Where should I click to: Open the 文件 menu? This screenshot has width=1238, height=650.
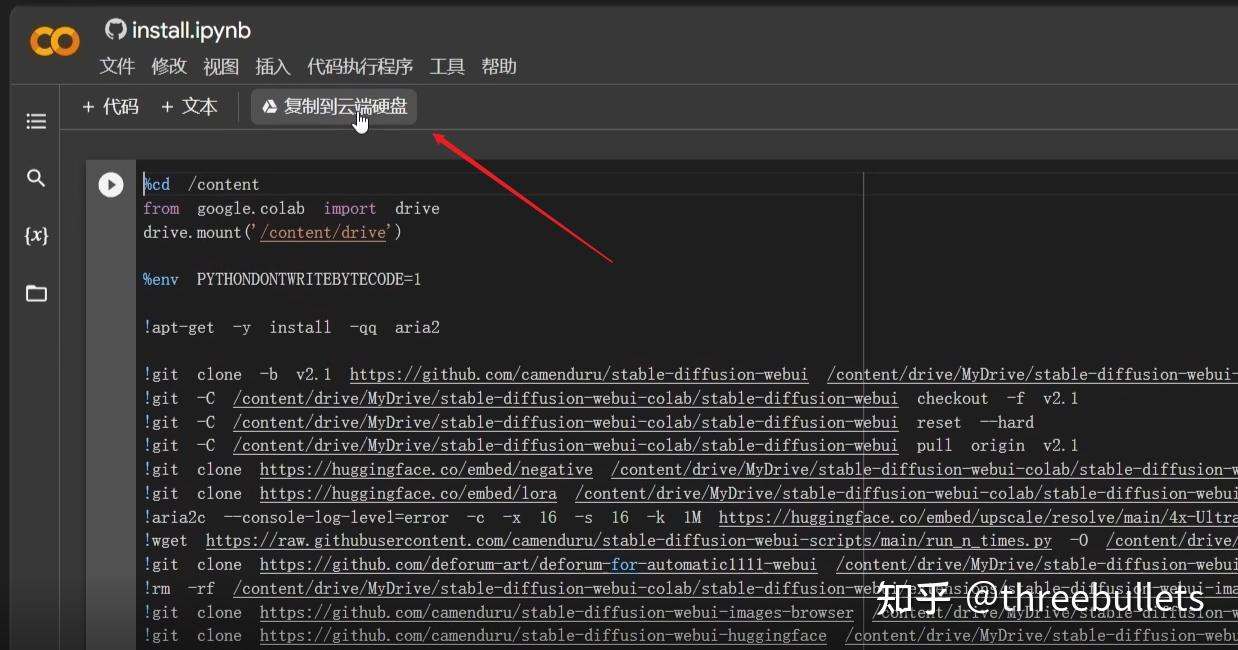[x=117, y=66]
